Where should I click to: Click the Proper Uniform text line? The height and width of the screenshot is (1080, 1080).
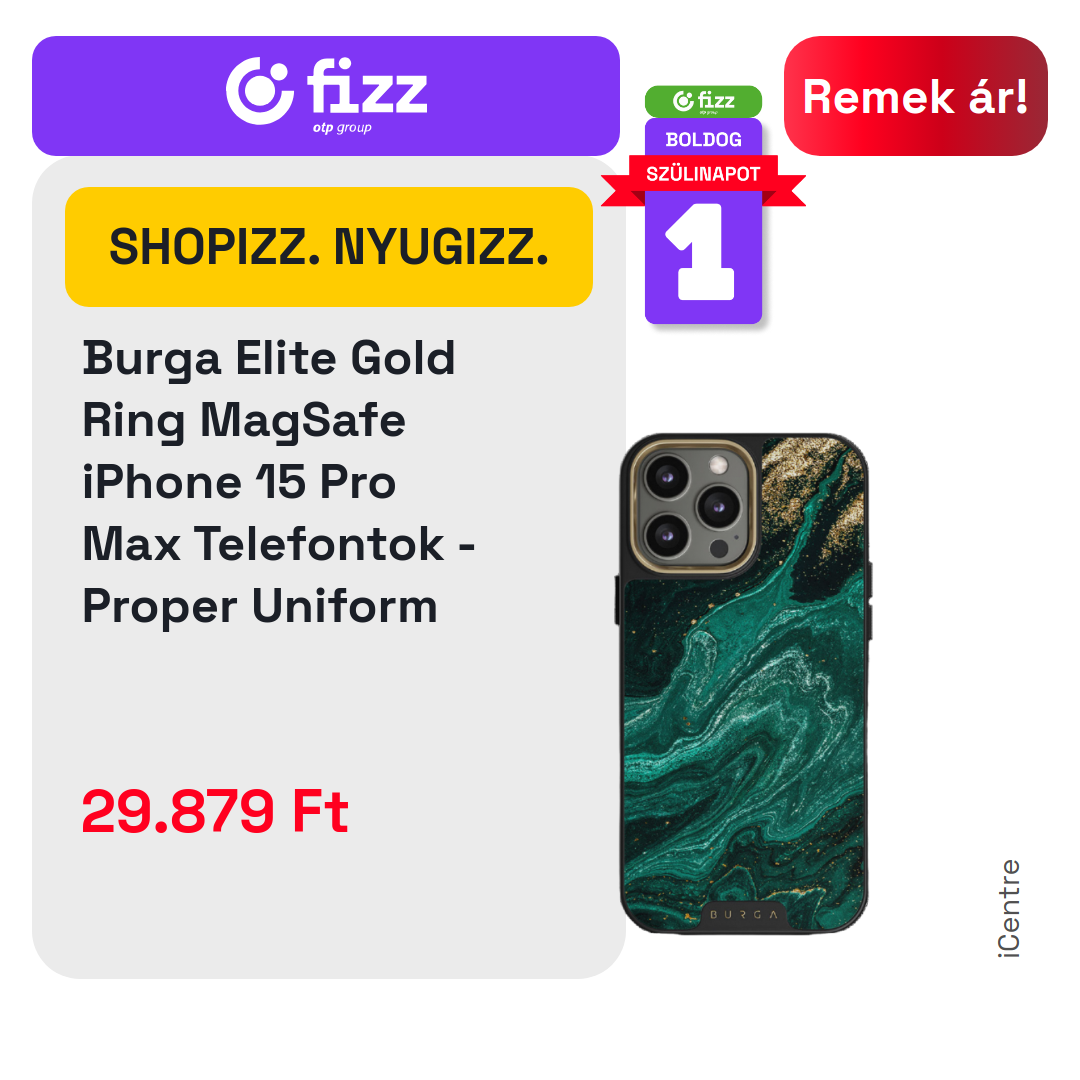pos(260,607)
